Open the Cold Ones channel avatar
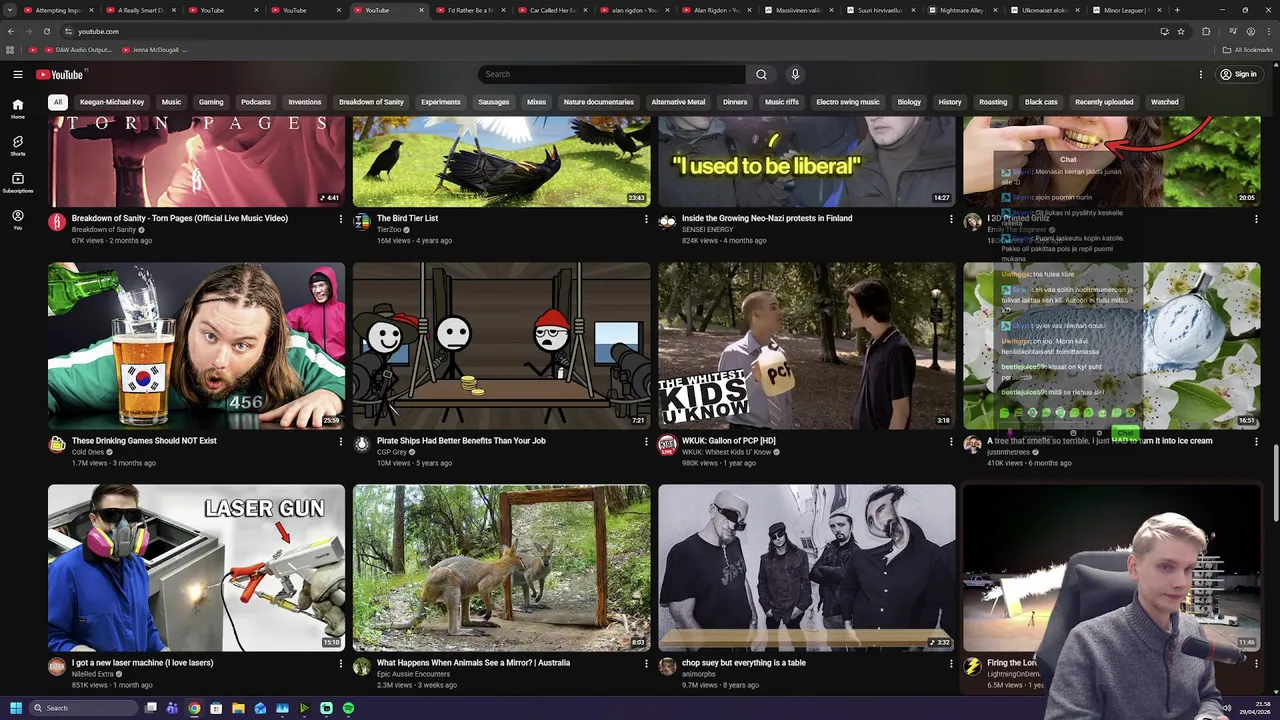The width and height of the screenshot is (1280, 720). click(57, 444)
